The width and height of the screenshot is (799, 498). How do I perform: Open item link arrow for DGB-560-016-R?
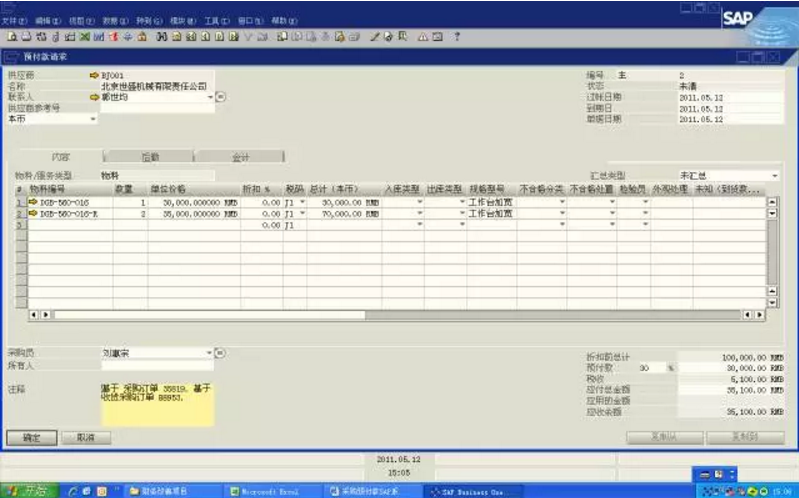pyautogui.click(x=33, y=214)
